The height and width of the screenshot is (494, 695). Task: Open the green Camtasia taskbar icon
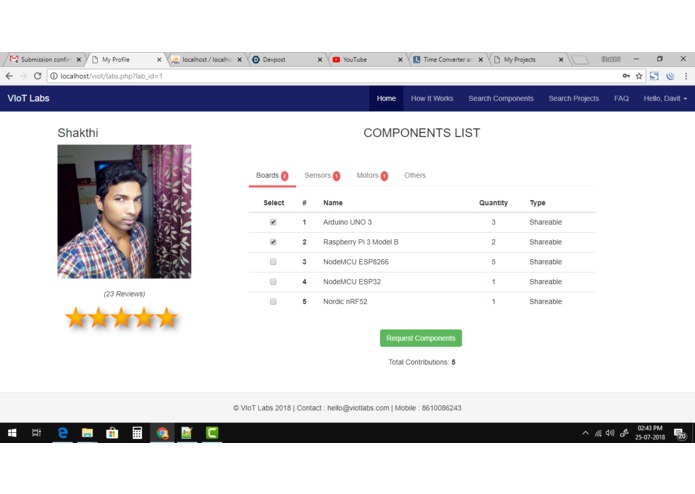point(212,433)
